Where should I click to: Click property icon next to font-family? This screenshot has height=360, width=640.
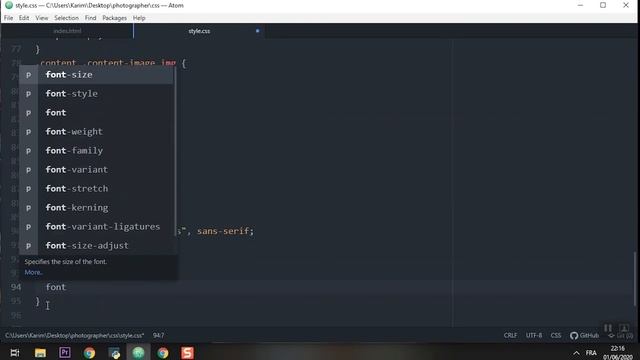(29, 151)
